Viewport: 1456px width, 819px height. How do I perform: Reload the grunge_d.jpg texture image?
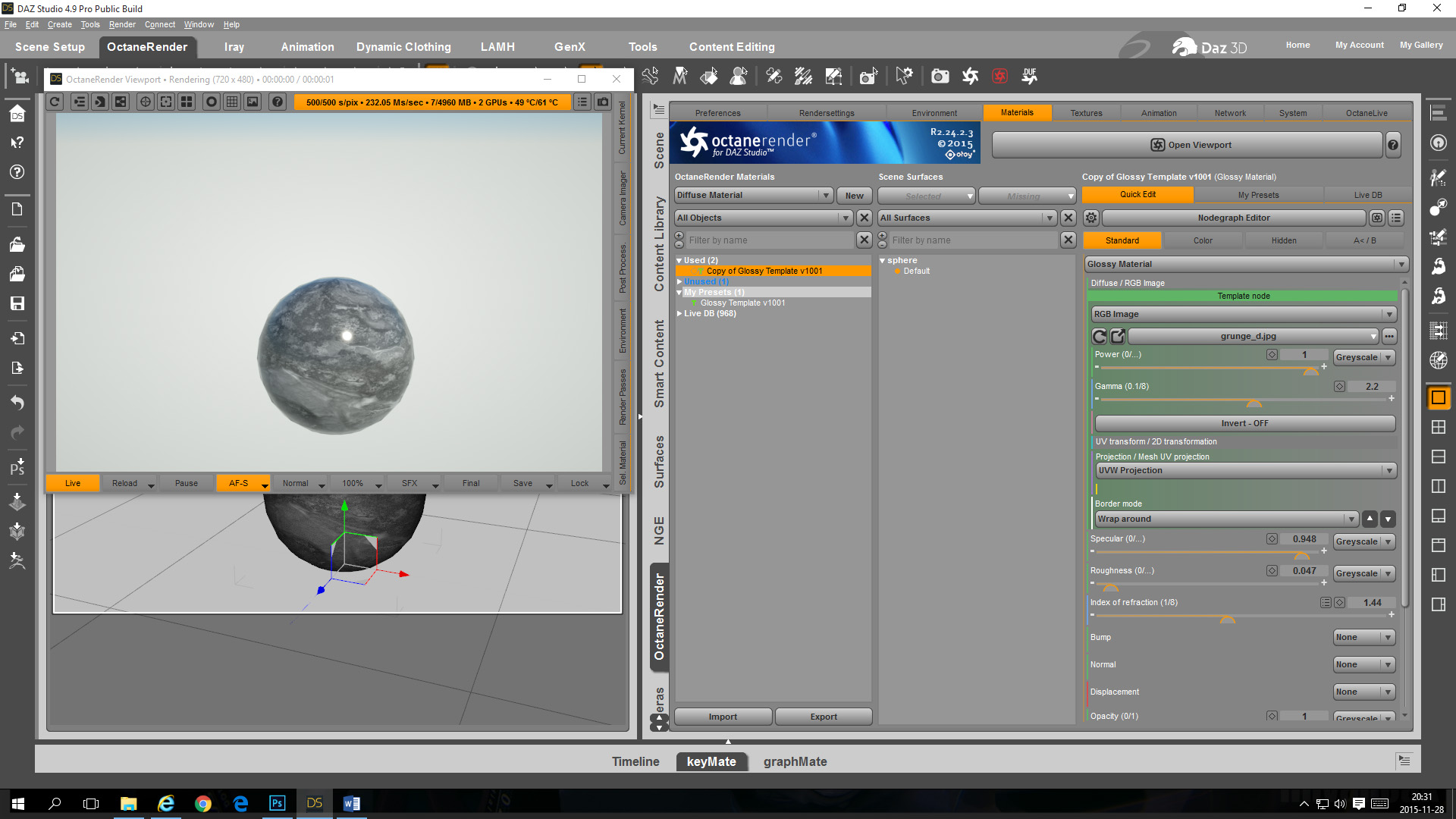[x=1099, y=336]
